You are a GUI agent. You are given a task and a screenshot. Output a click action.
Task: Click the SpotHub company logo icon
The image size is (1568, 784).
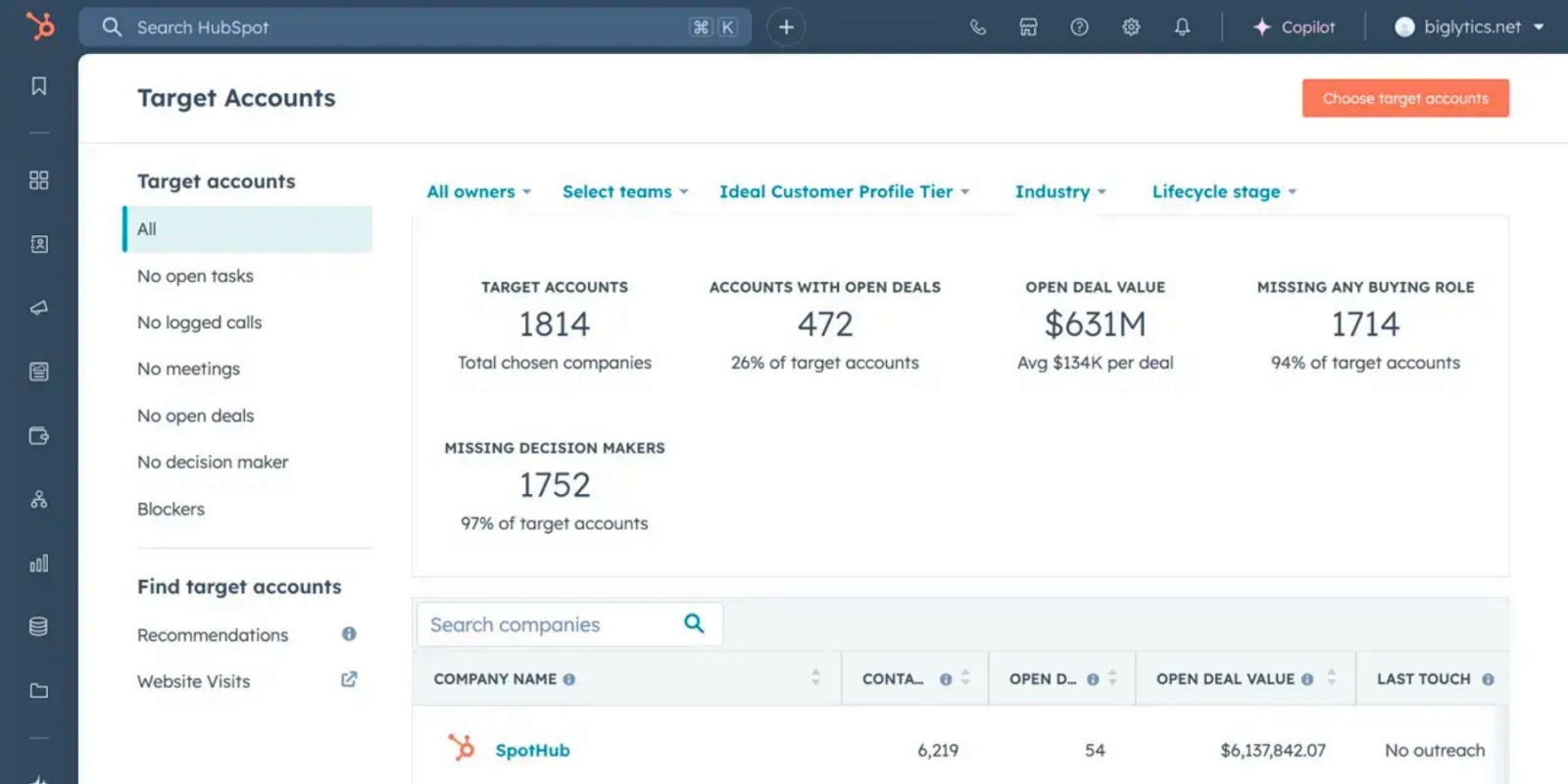point(462,748)
